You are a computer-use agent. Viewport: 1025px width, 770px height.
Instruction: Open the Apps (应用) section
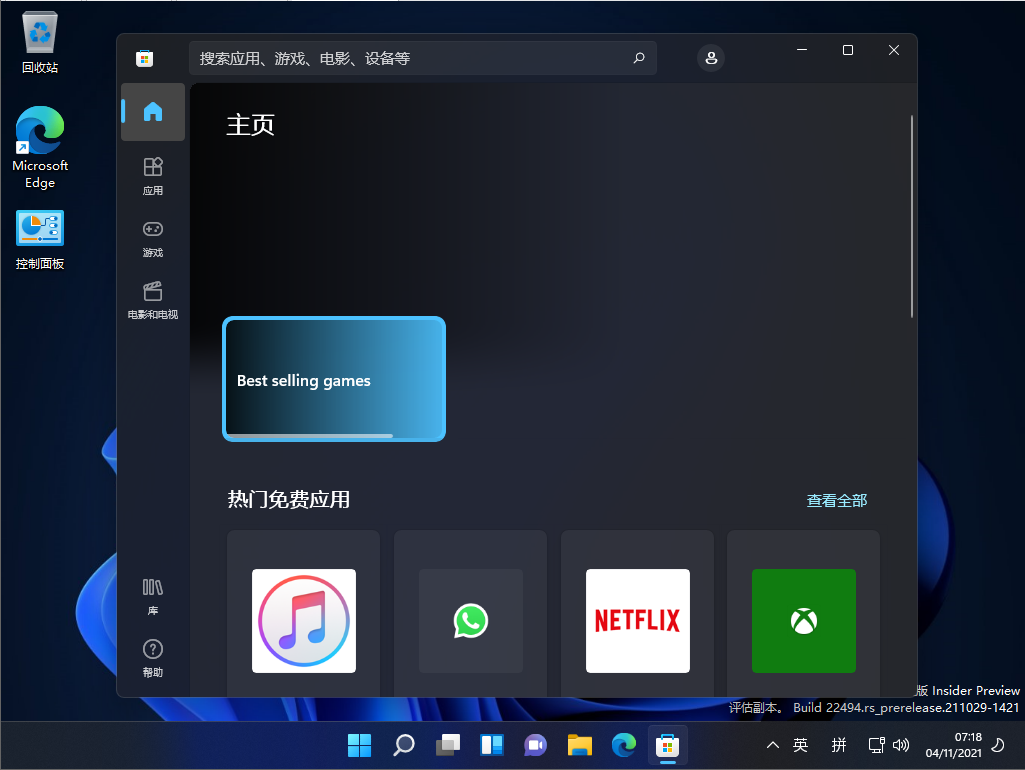pyautogui.click(x=153, y=176)
